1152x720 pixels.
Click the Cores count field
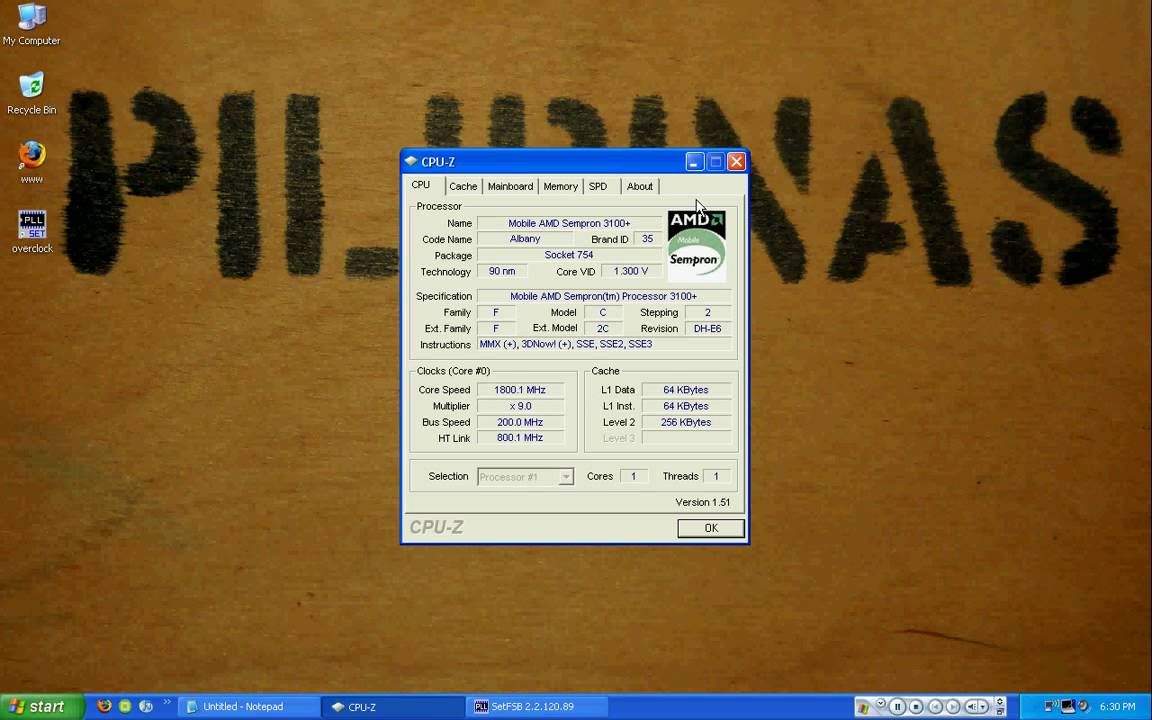[634, 476]
